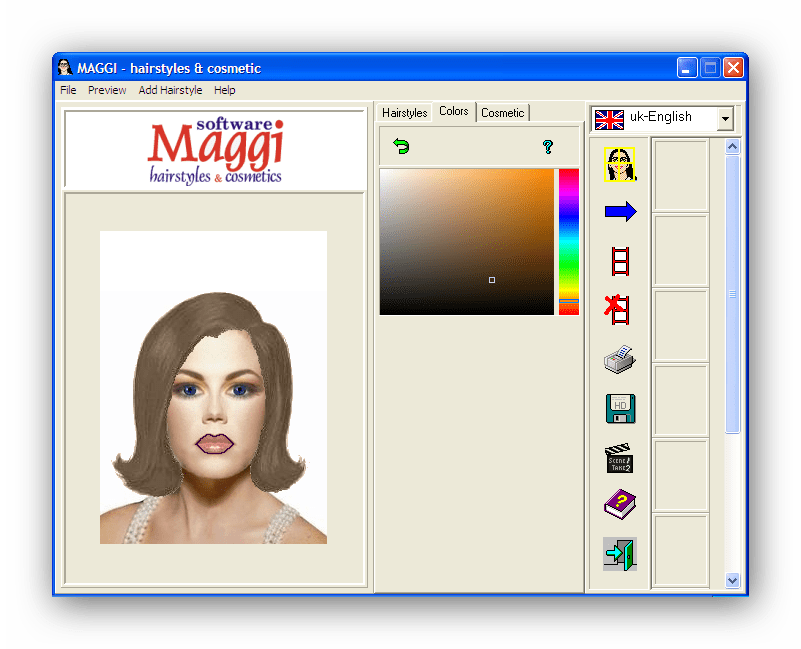Open the Preview menu
Image resolution: width=801 pixels, height=649 pixels.
[107, 90]
